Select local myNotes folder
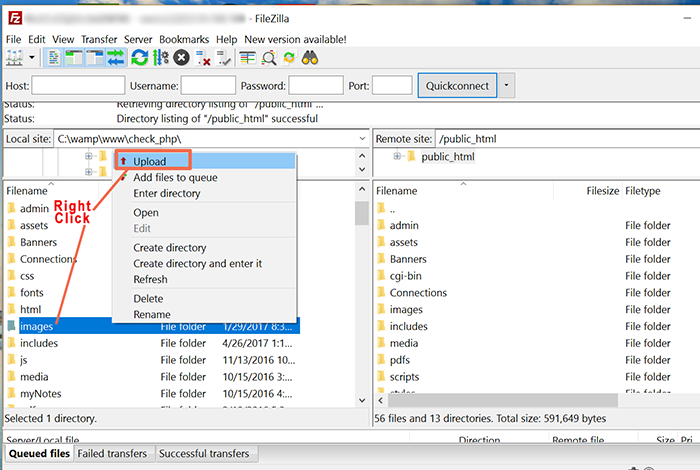Screen dimensions: 700x470 [40, 394]
